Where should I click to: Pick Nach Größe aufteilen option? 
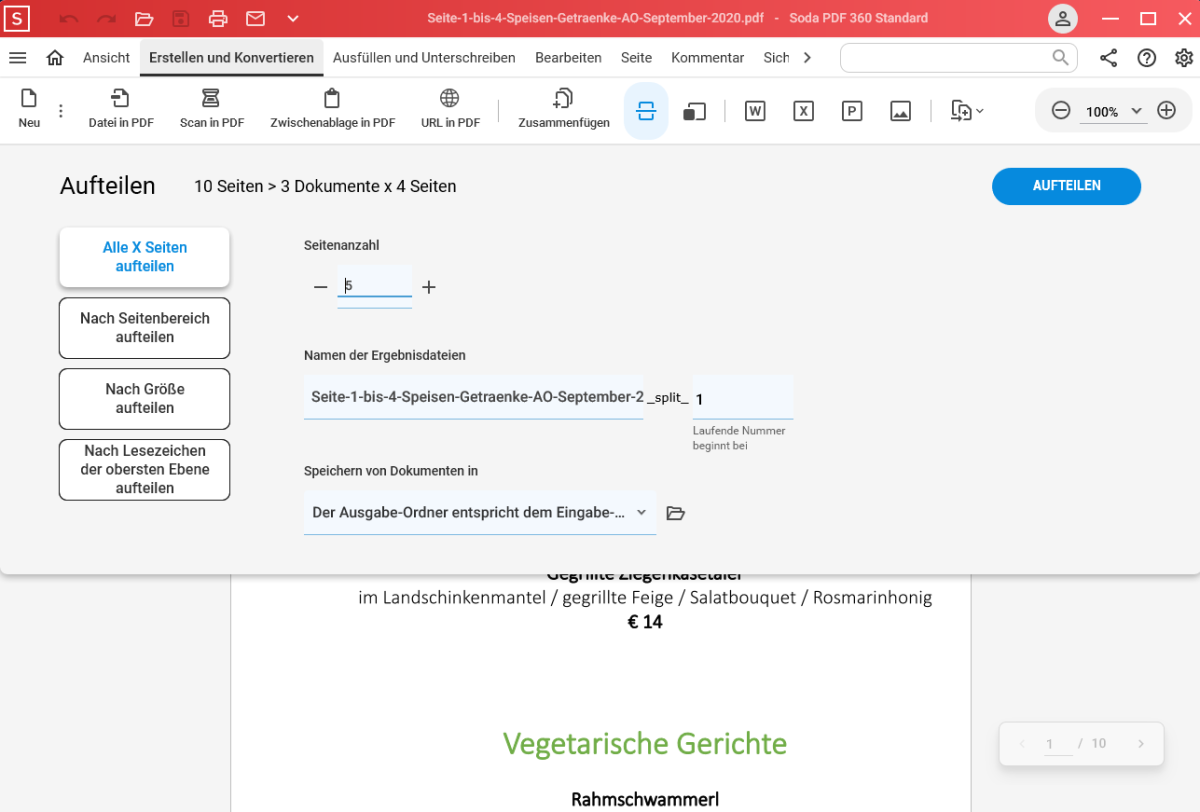pyautogui.click(x=145, y=399)
